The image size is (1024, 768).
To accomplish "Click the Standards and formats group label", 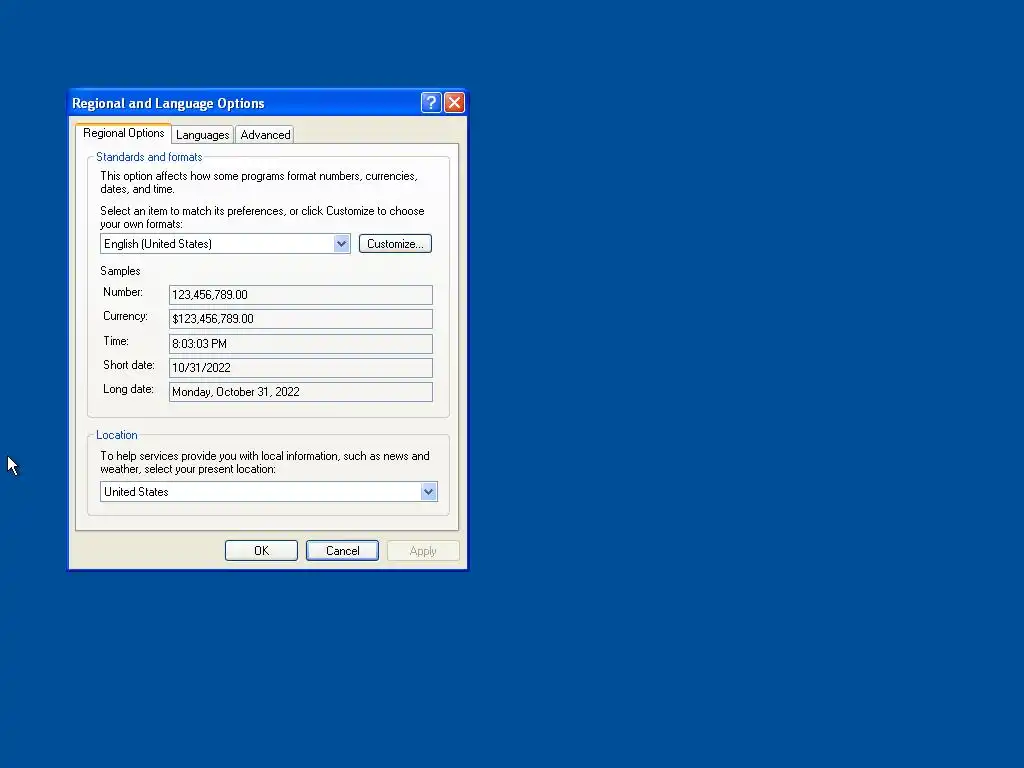I will coord(149,157).
